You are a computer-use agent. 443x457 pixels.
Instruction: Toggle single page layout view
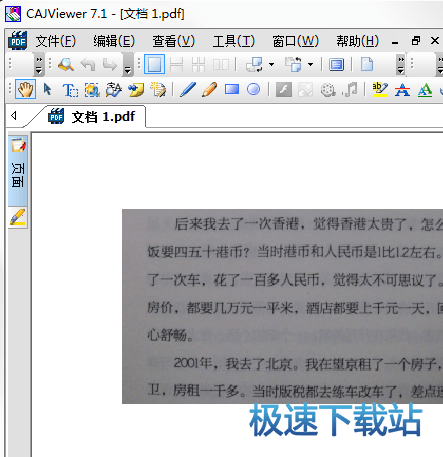154,64
